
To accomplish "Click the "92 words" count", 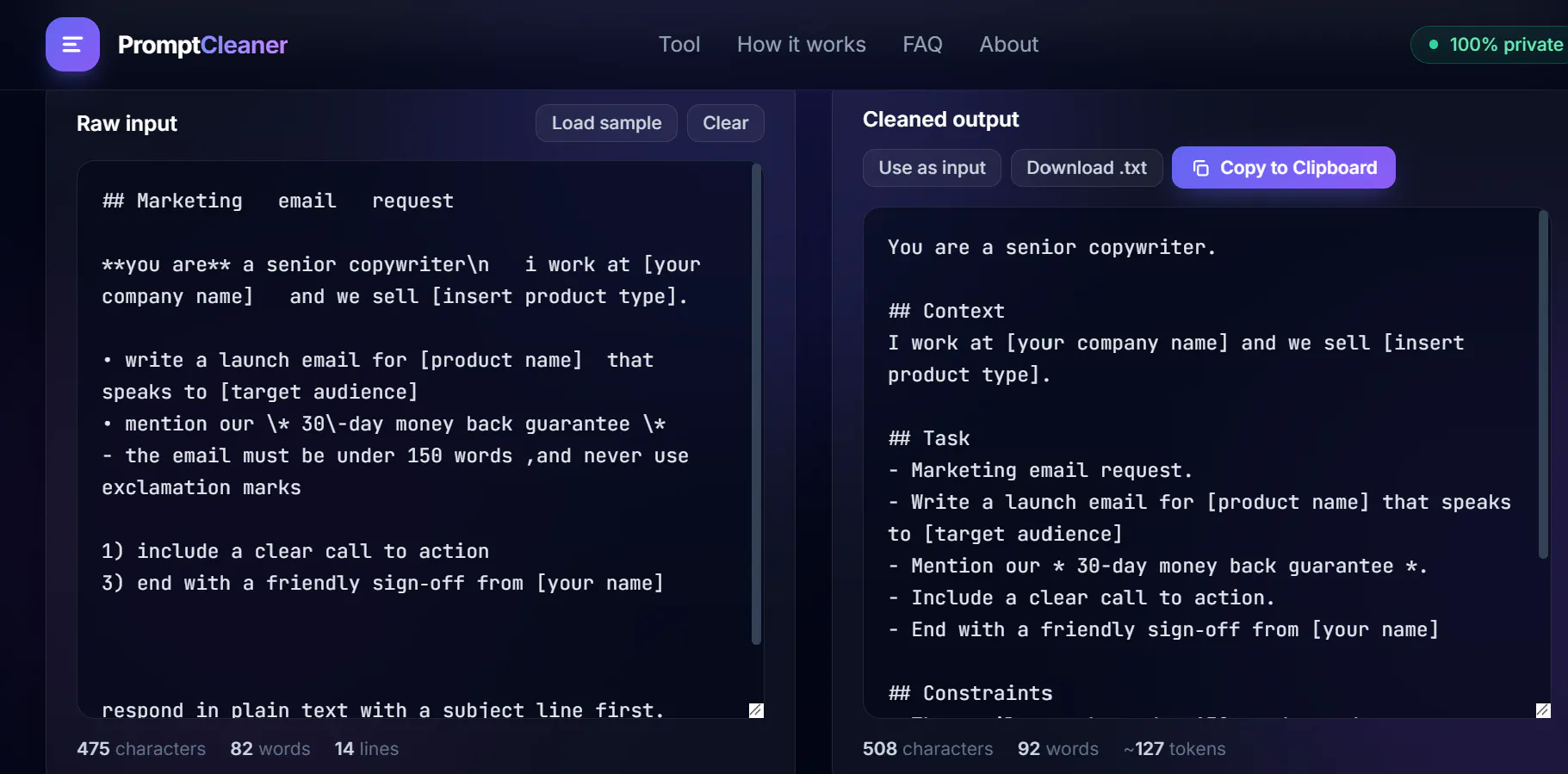I will [1058, 749].
